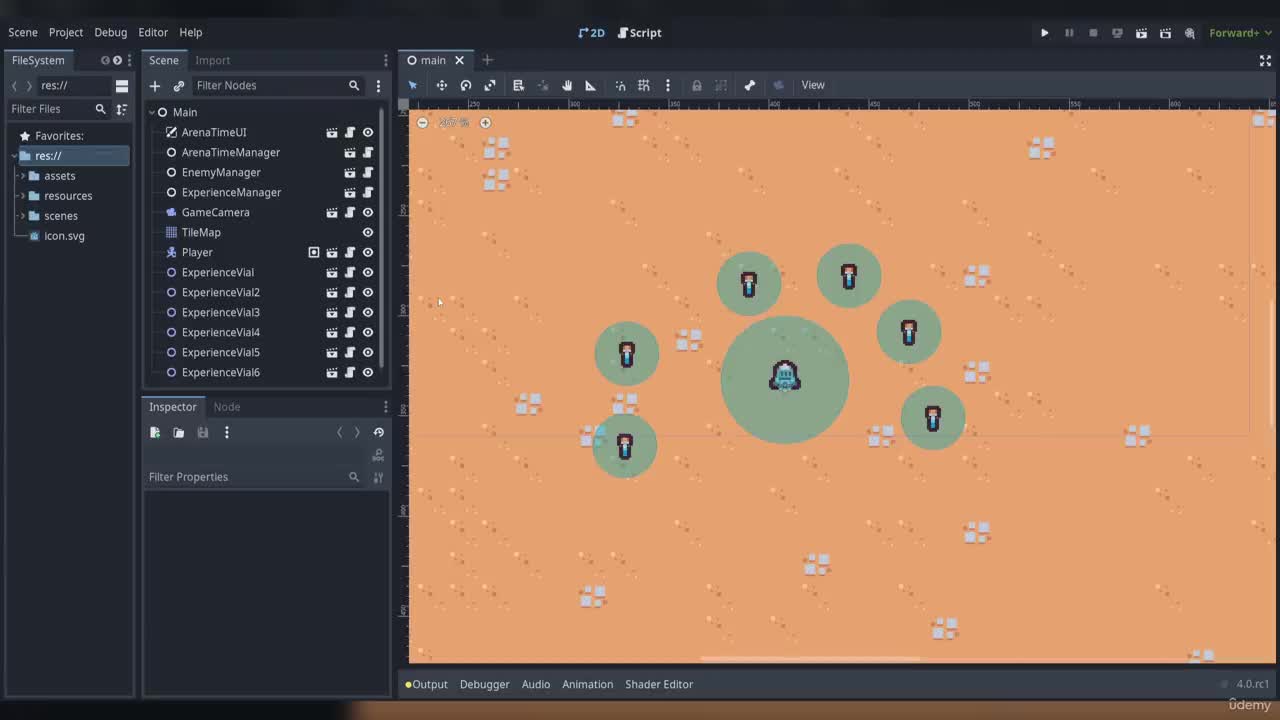Switch to the 2D workspace
Image resolution: width=1280 pixels, height=720 pixels.
pyautogui.click(x=592, y=33)
